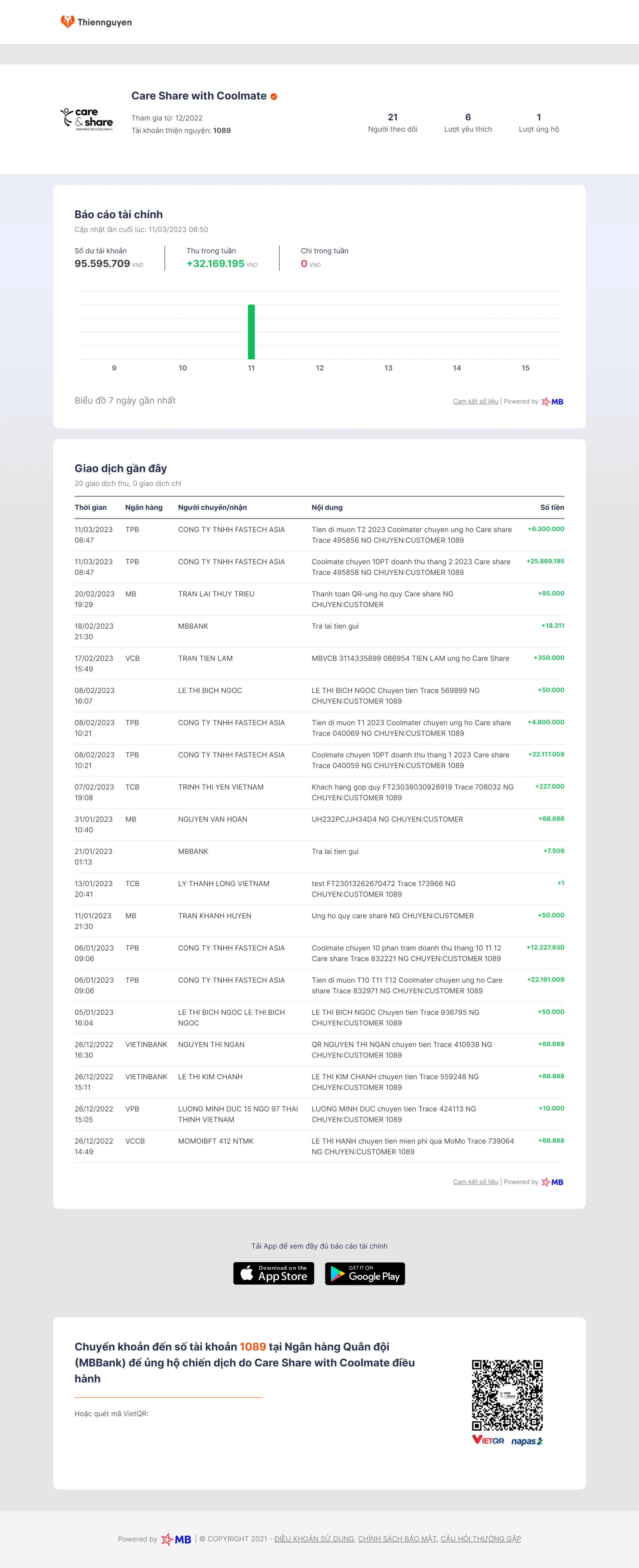Select the +25.869.195 amount
Viewport: 639px width, 1568px height.
pyautogui.click(x=545, y=561)
